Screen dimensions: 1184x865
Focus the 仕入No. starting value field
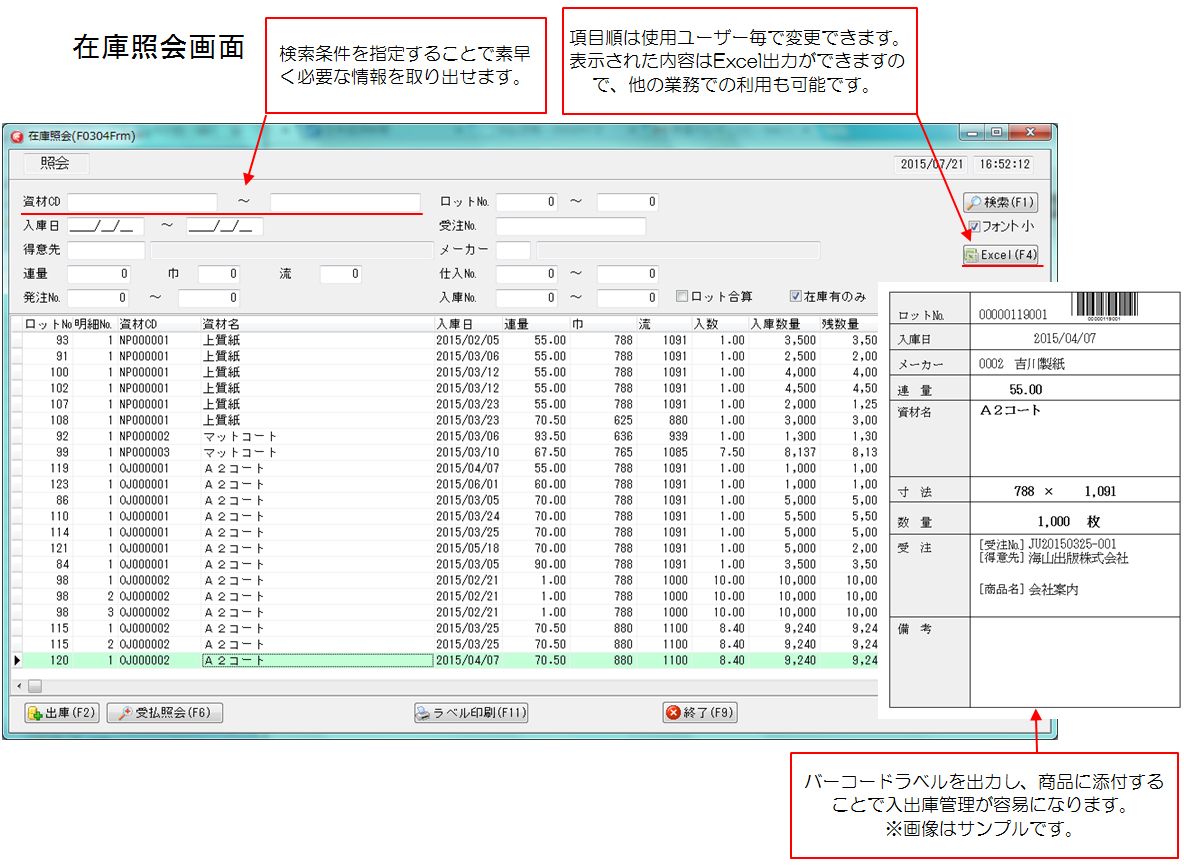coord(527,274)
